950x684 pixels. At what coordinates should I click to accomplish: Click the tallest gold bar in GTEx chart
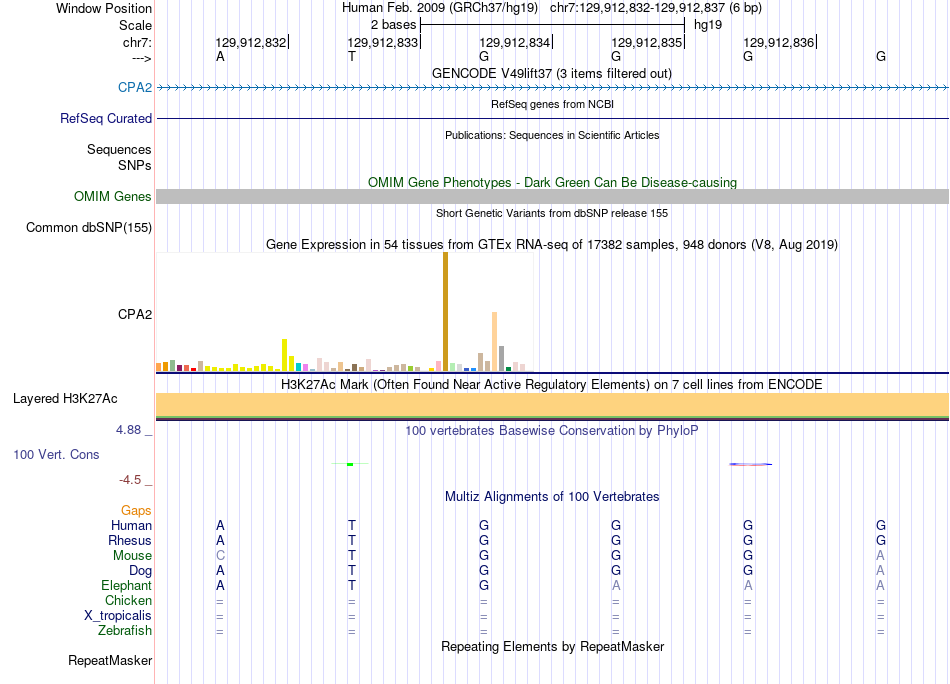[x=445, y=311]
